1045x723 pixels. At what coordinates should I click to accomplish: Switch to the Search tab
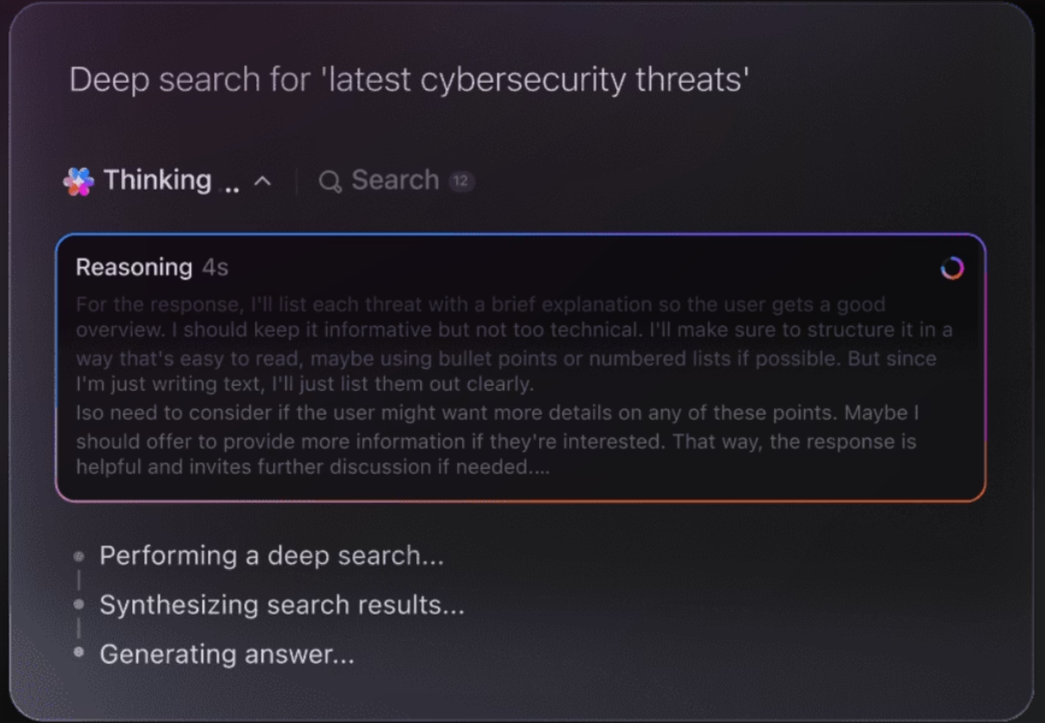pos(394,181)
